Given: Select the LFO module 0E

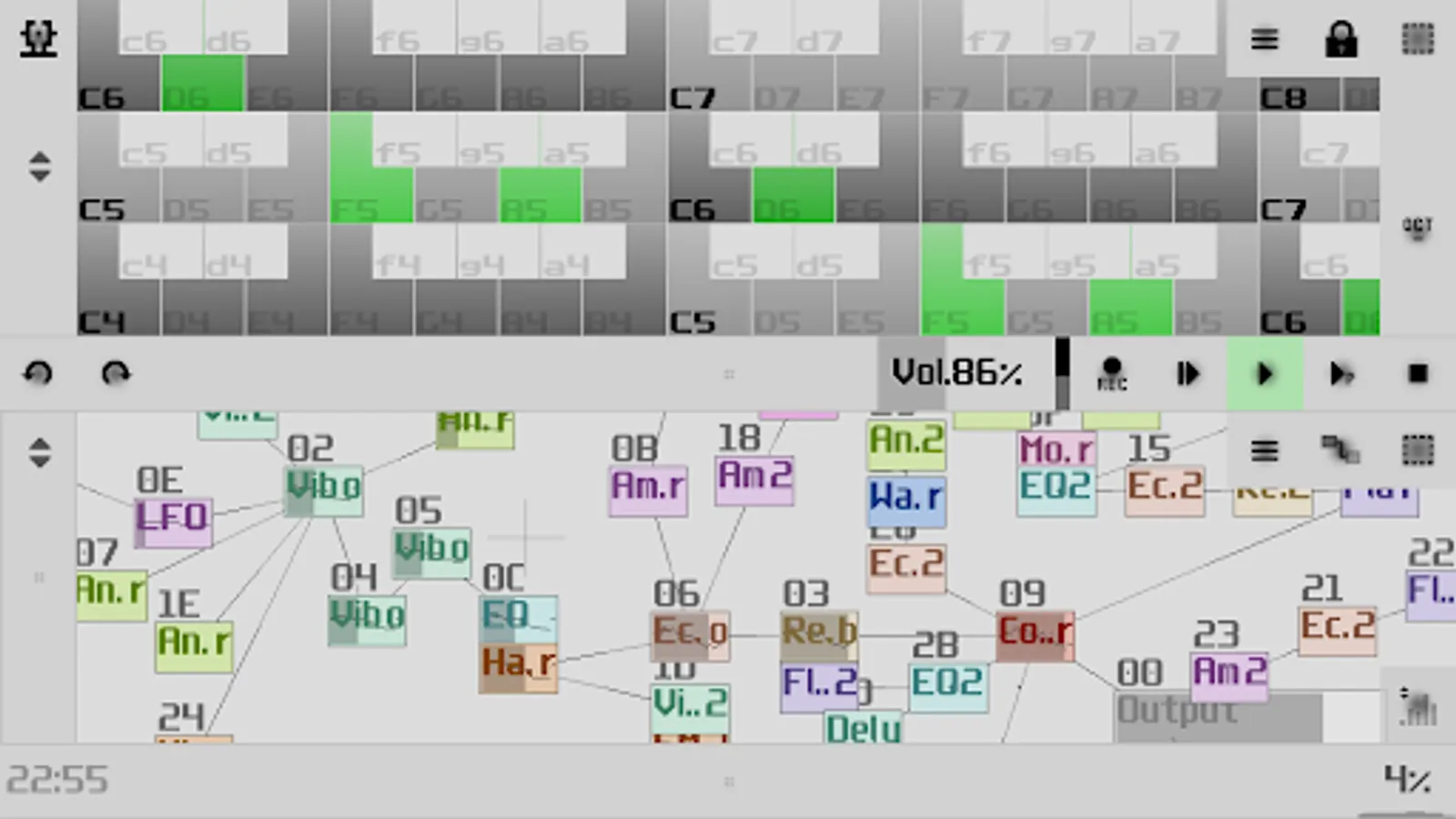Looking at the screenshot, I should [173, 522].
